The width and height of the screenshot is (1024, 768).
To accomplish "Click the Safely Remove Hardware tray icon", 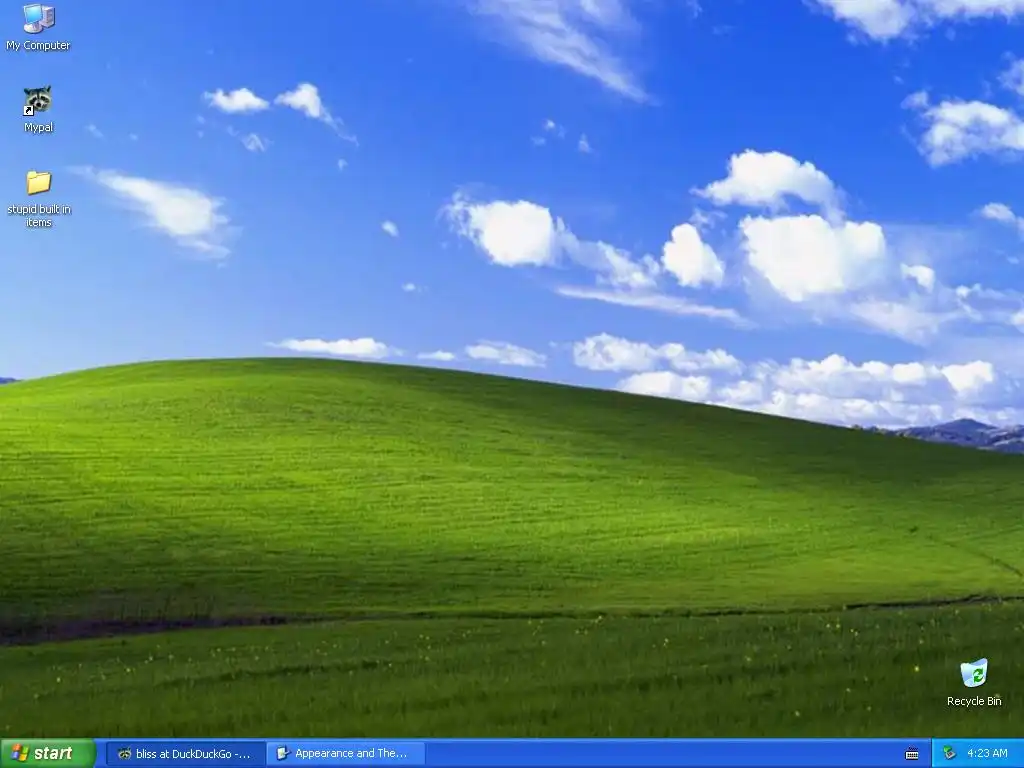I will (x=949, y=754).
